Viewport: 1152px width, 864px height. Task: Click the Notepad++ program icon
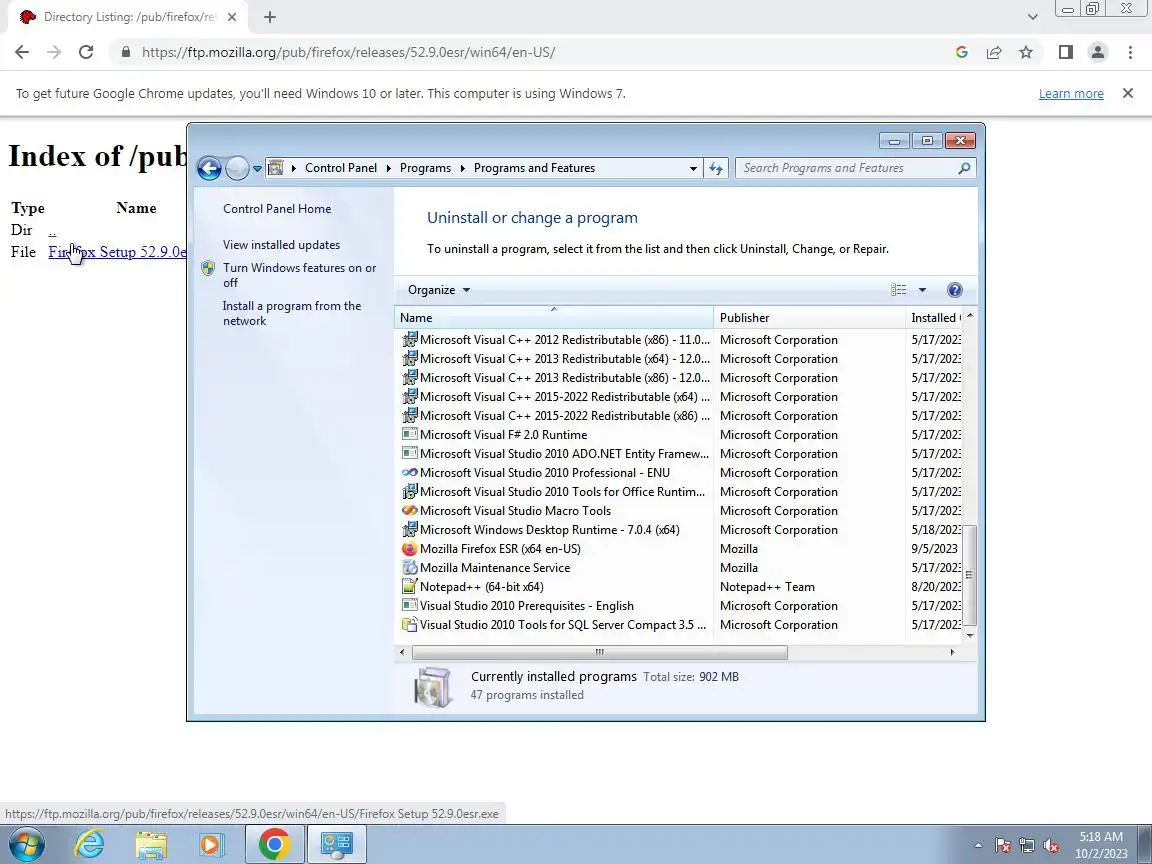pos(410,587)
